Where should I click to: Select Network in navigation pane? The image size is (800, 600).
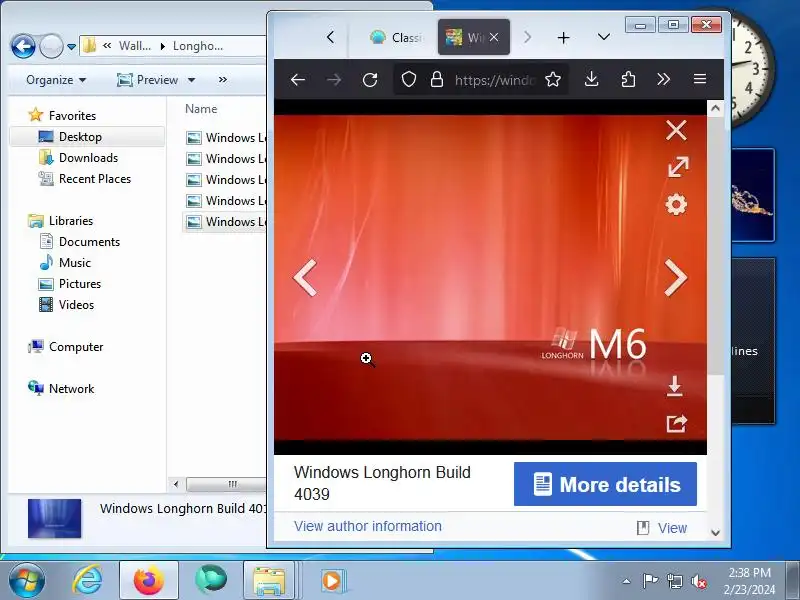(71, 389)
